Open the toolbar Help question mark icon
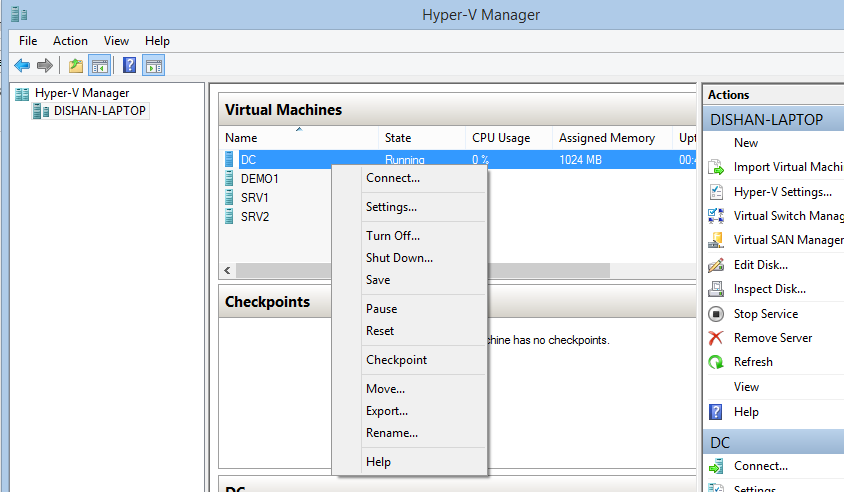844x492 pixels. (x=129, y=65)
